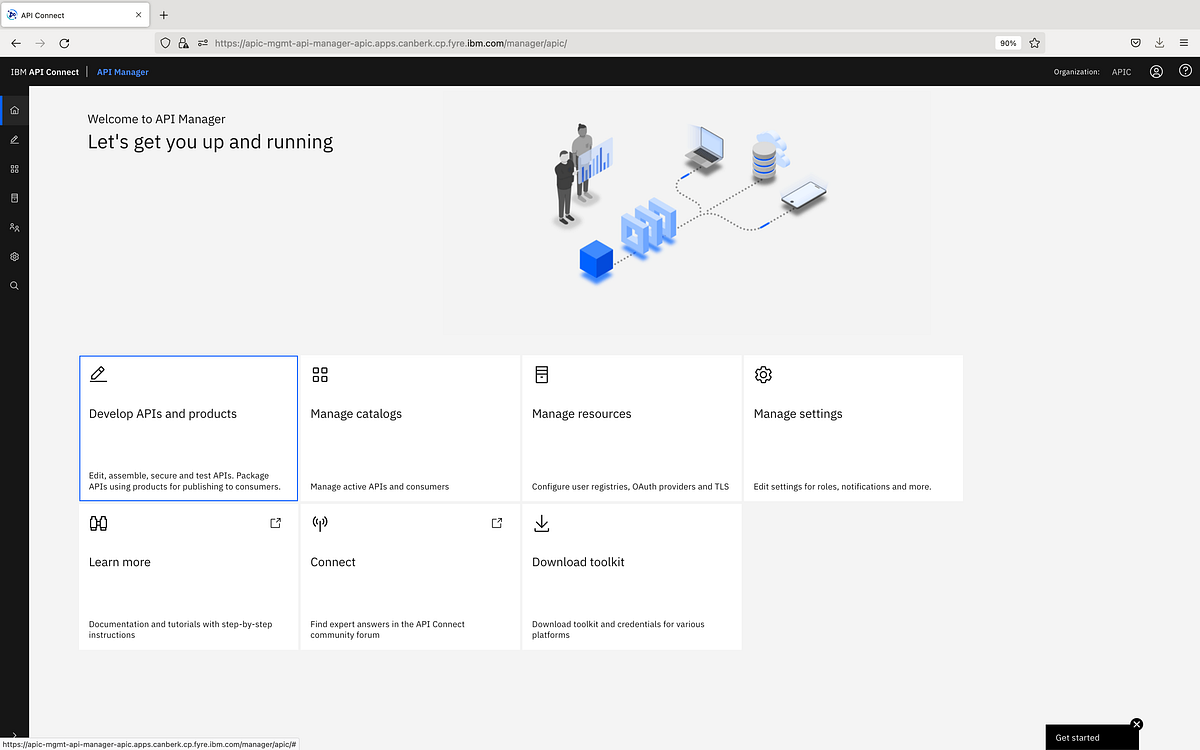Switch to the API Connect browser tab

pos(70,14)
